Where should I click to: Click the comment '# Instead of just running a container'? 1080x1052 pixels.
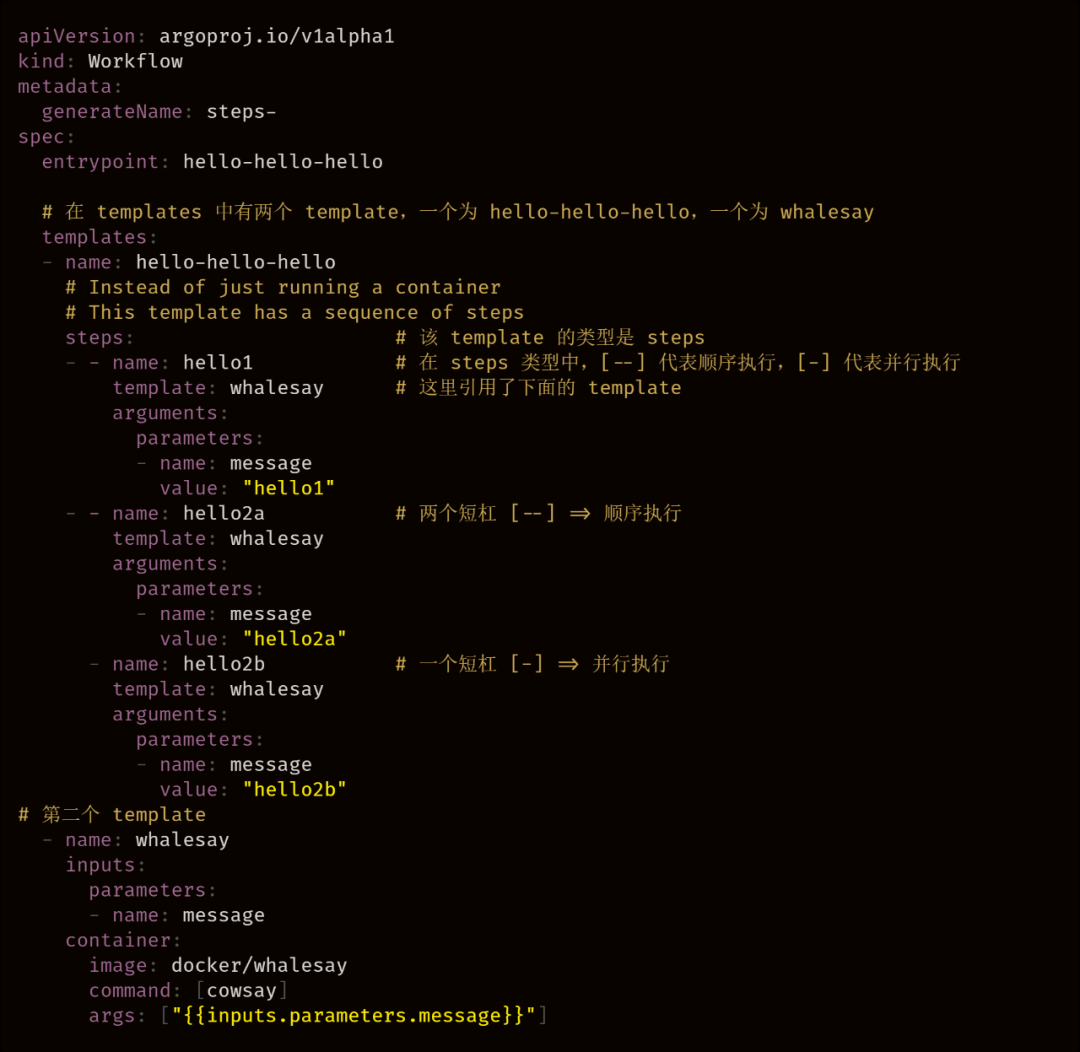[x=283, y=287]
